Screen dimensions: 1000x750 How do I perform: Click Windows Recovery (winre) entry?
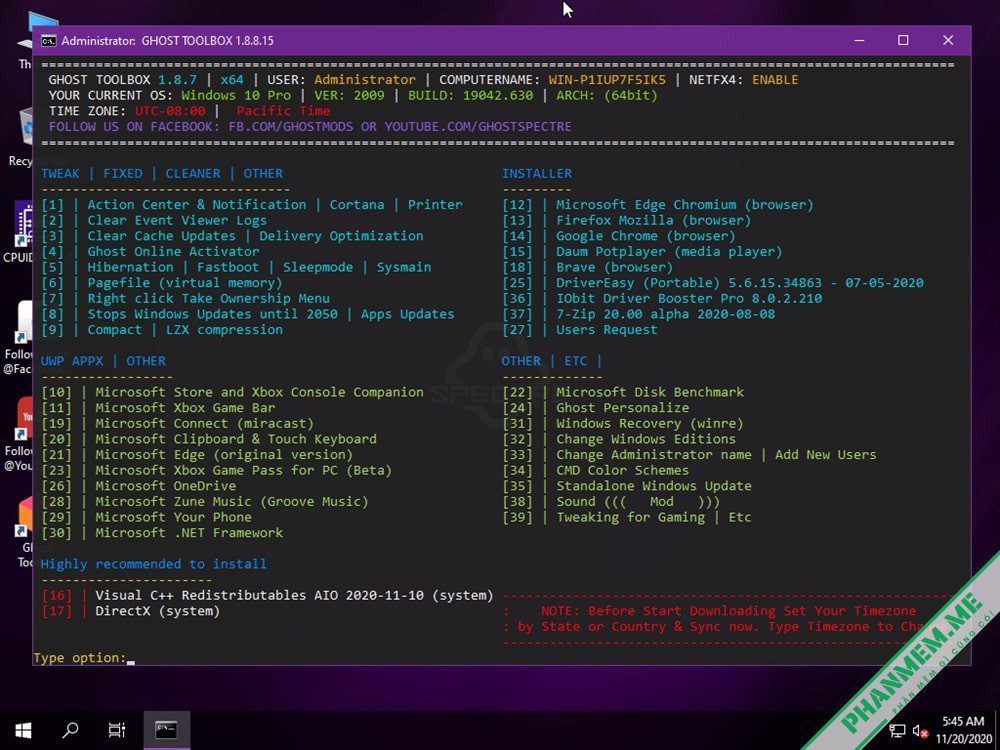point(623,423)
